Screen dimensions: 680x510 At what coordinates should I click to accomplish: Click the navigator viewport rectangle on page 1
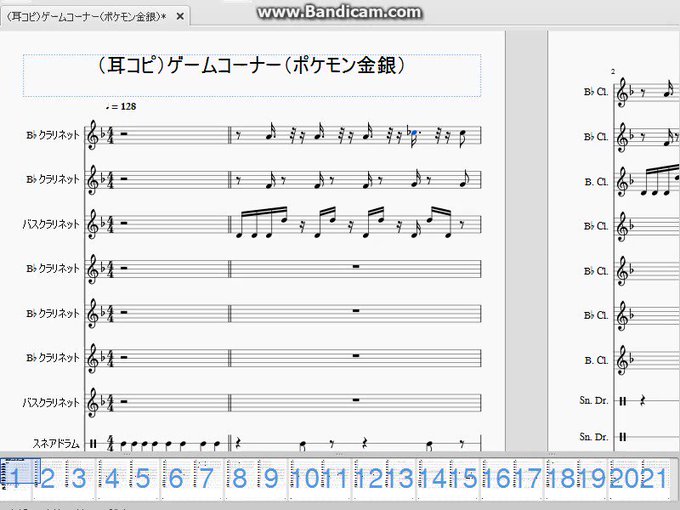[x=20, y=471]
